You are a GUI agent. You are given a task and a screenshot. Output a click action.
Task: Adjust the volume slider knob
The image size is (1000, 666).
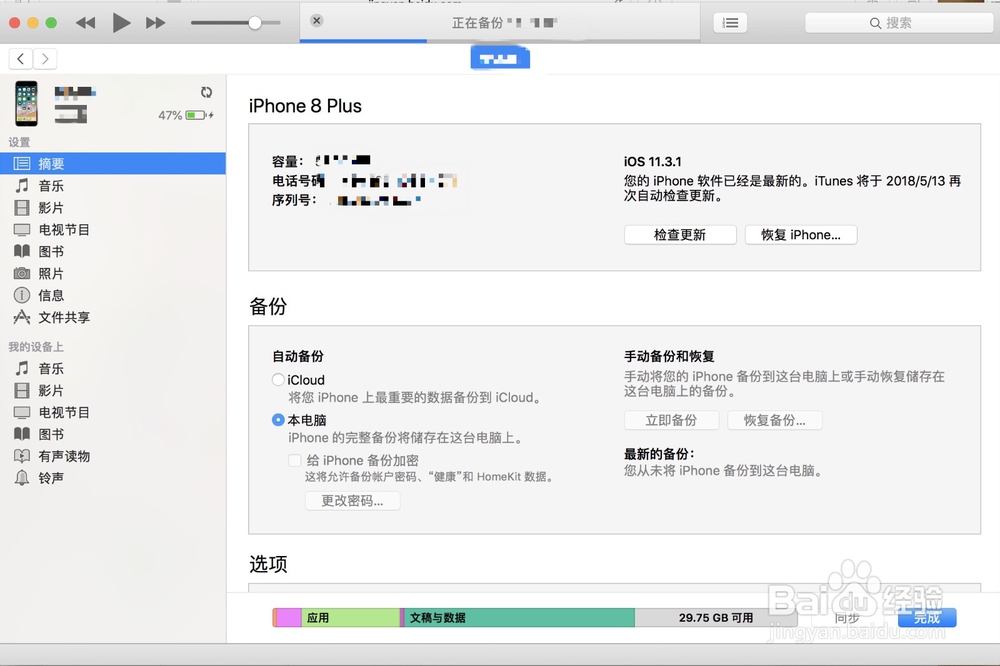(254, 23)
